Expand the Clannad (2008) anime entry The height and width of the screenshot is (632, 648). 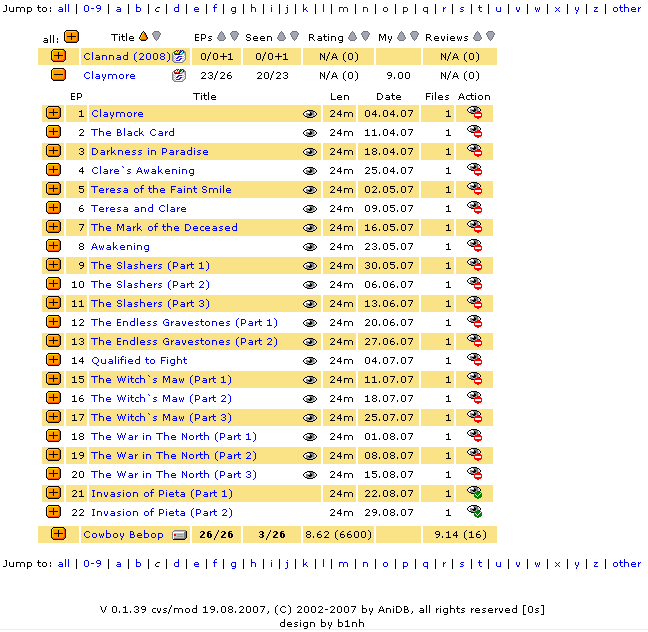(58, 56)
